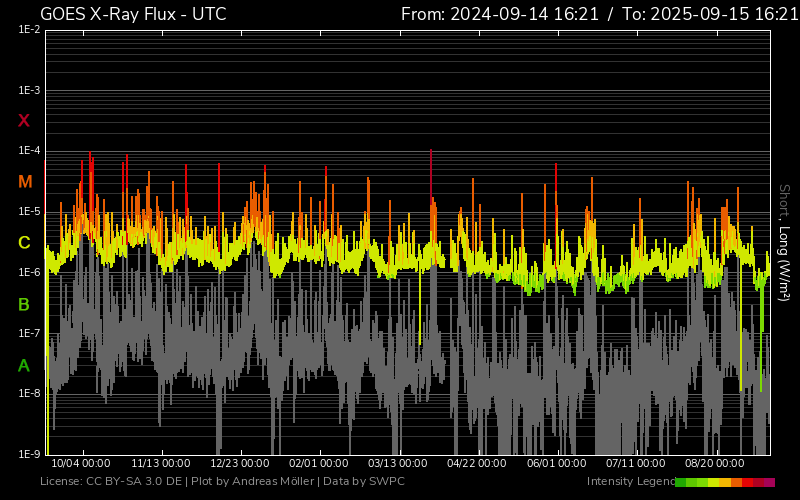Click the Intensity Legend label
Viewport: 800px width, 500px height.
630,482
